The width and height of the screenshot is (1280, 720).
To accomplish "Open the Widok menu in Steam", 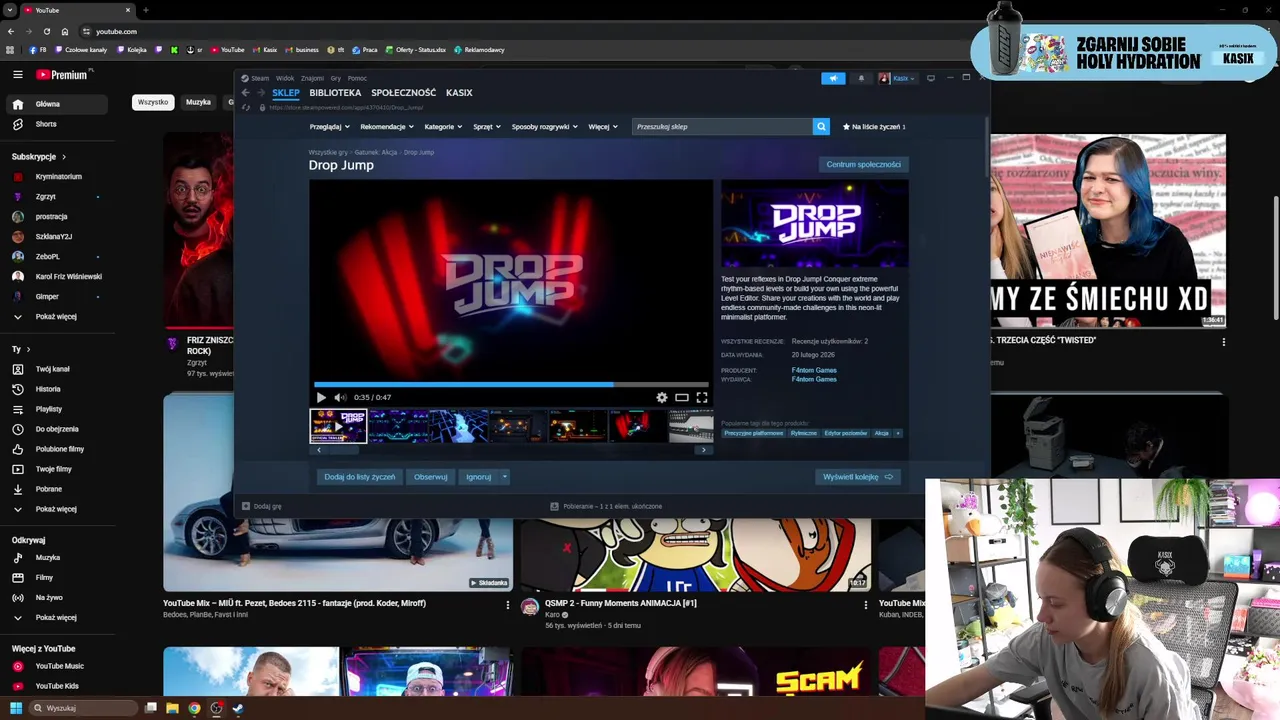I will (x=285, y=78).
